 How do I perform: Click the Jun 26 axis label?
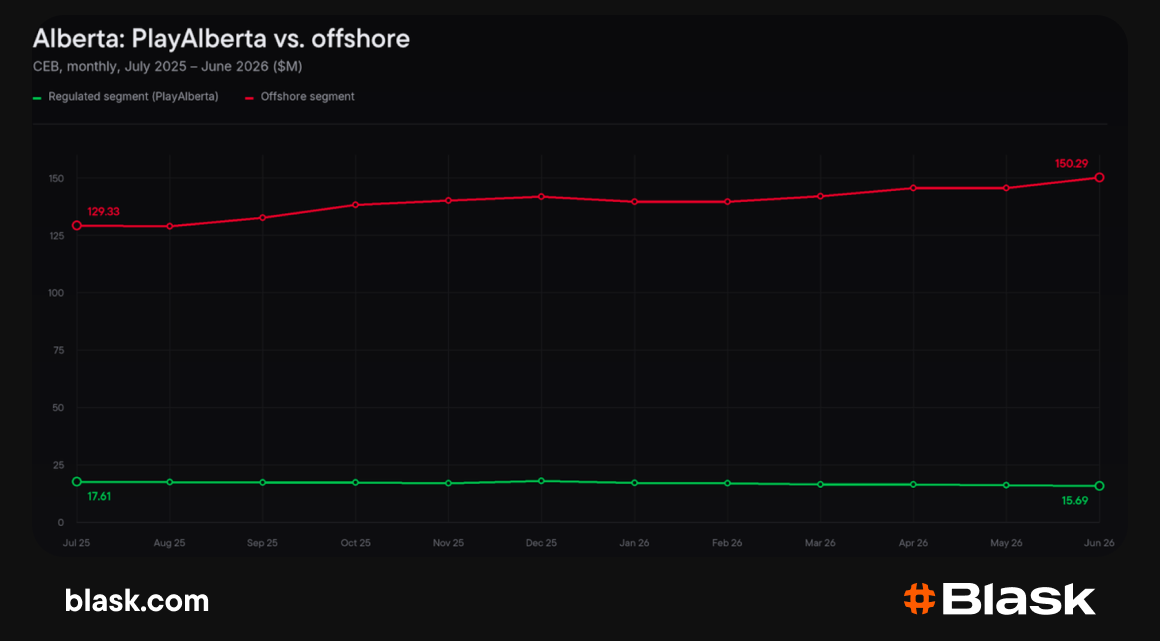[1099, 543]
